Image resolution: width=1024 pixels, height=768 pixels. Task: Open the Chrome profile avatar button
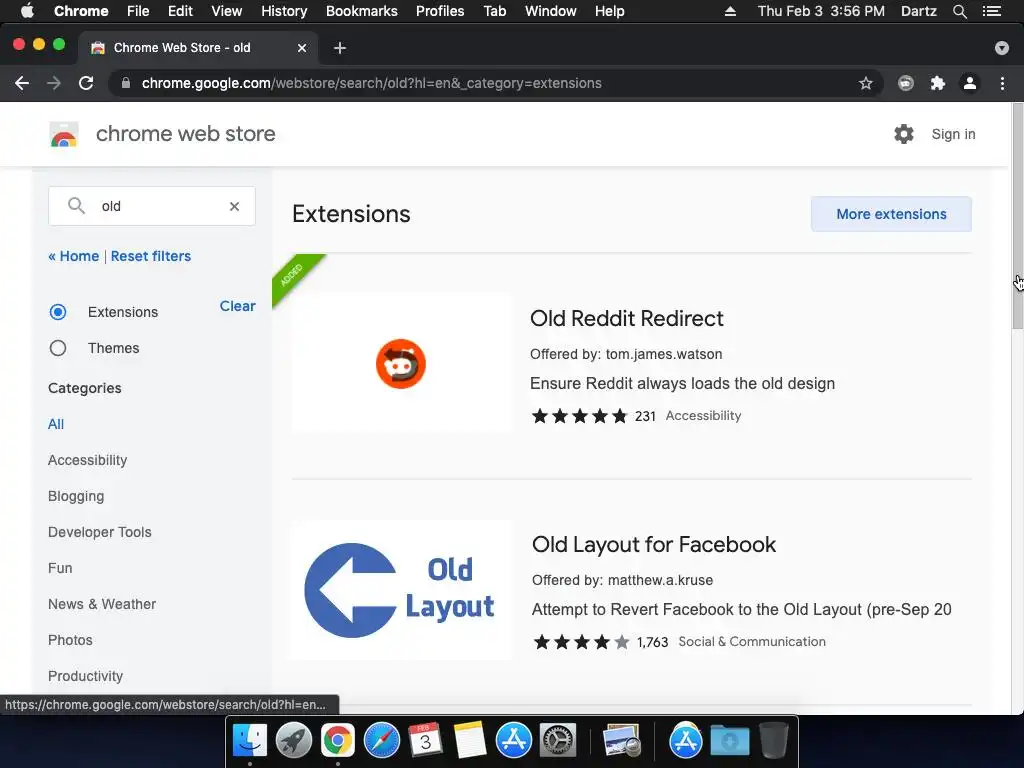(x=970, y=83)
